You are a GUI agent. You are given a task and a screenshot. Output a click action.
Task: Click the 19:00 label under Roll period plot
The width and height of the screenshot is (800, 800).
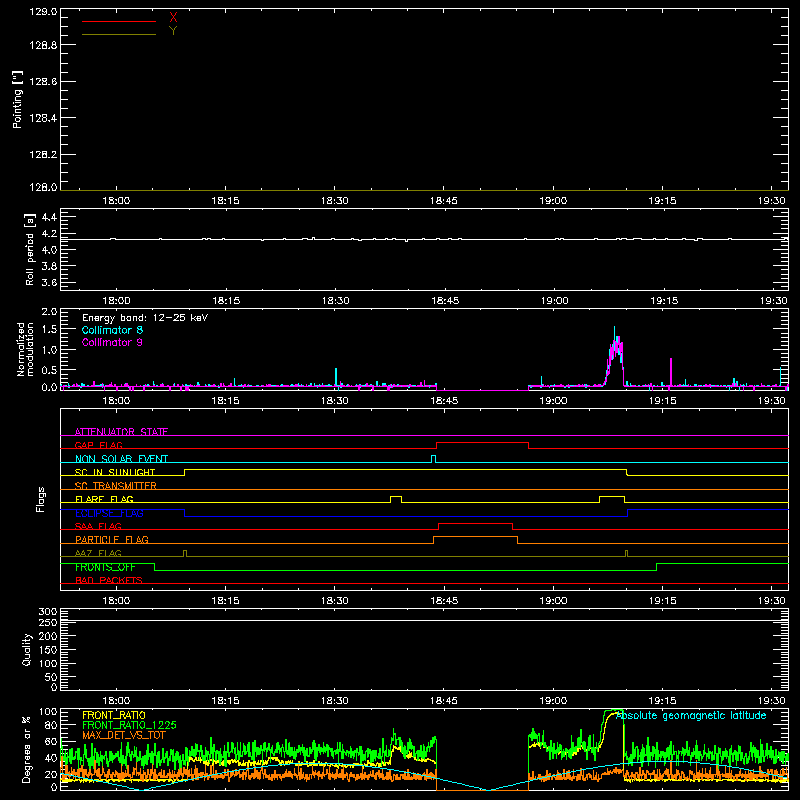[x=555, y=301]
